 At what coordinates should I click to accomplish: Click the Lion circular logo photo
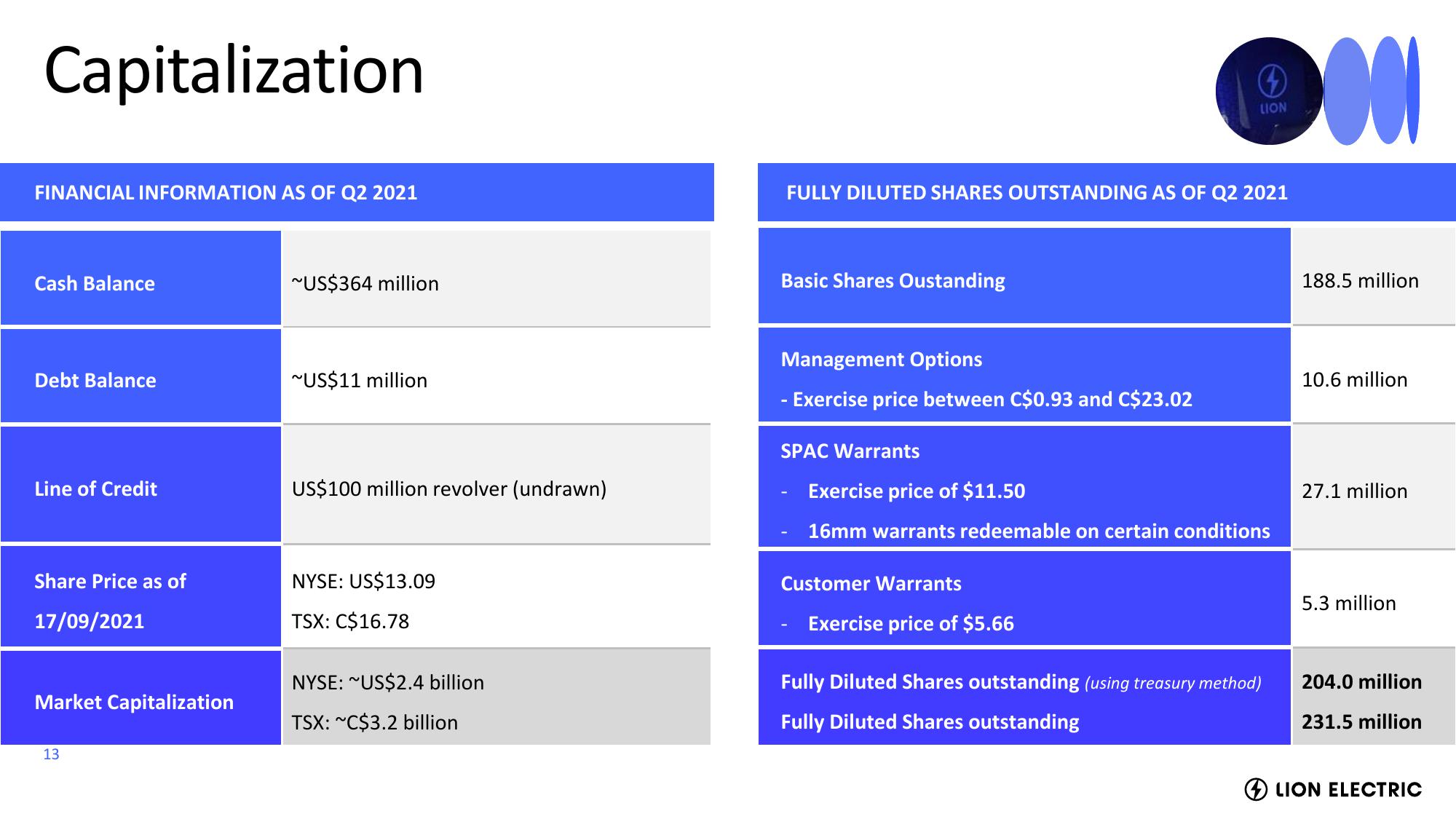click(x=1269, y=91)
